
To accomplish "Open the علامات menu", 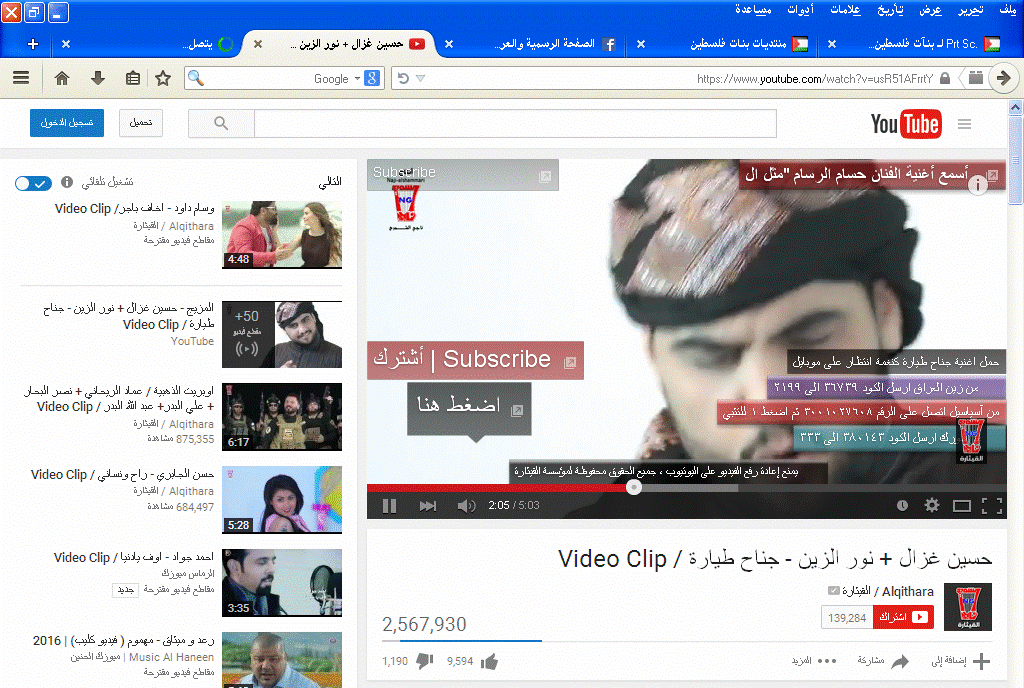I will click(846, 10).
